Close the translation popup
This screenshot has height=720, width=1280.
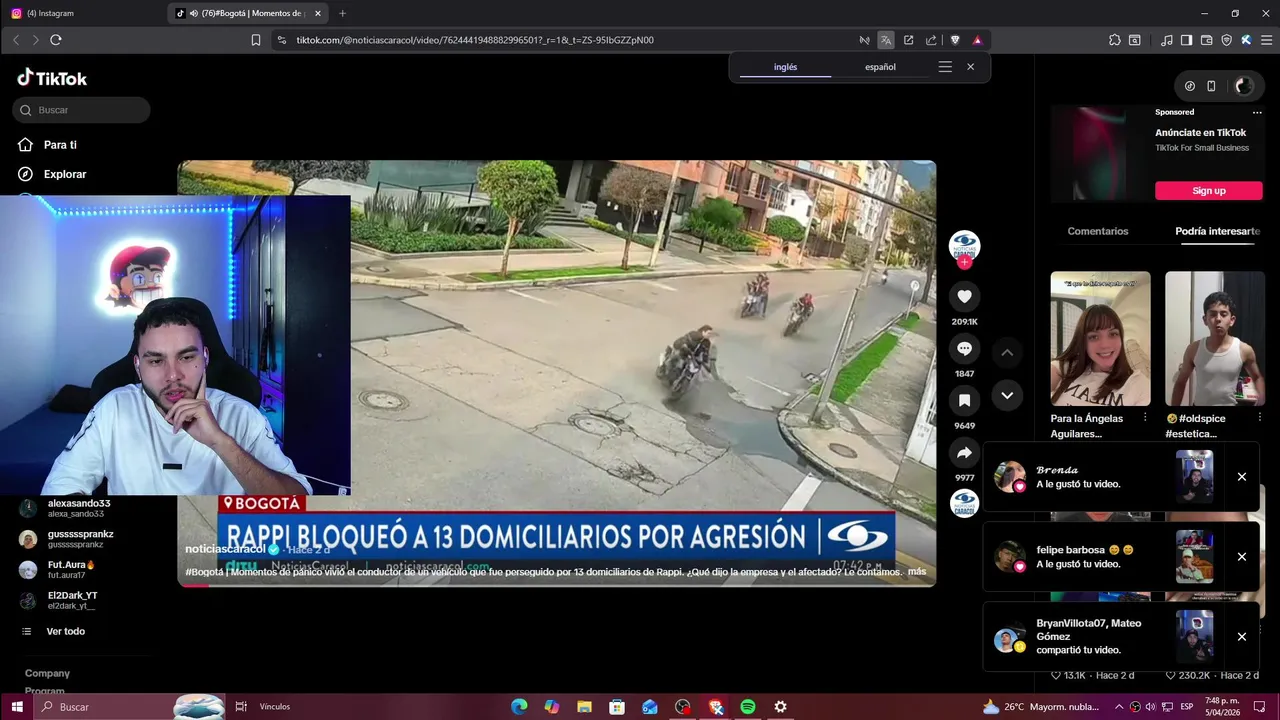click(970, 67)
